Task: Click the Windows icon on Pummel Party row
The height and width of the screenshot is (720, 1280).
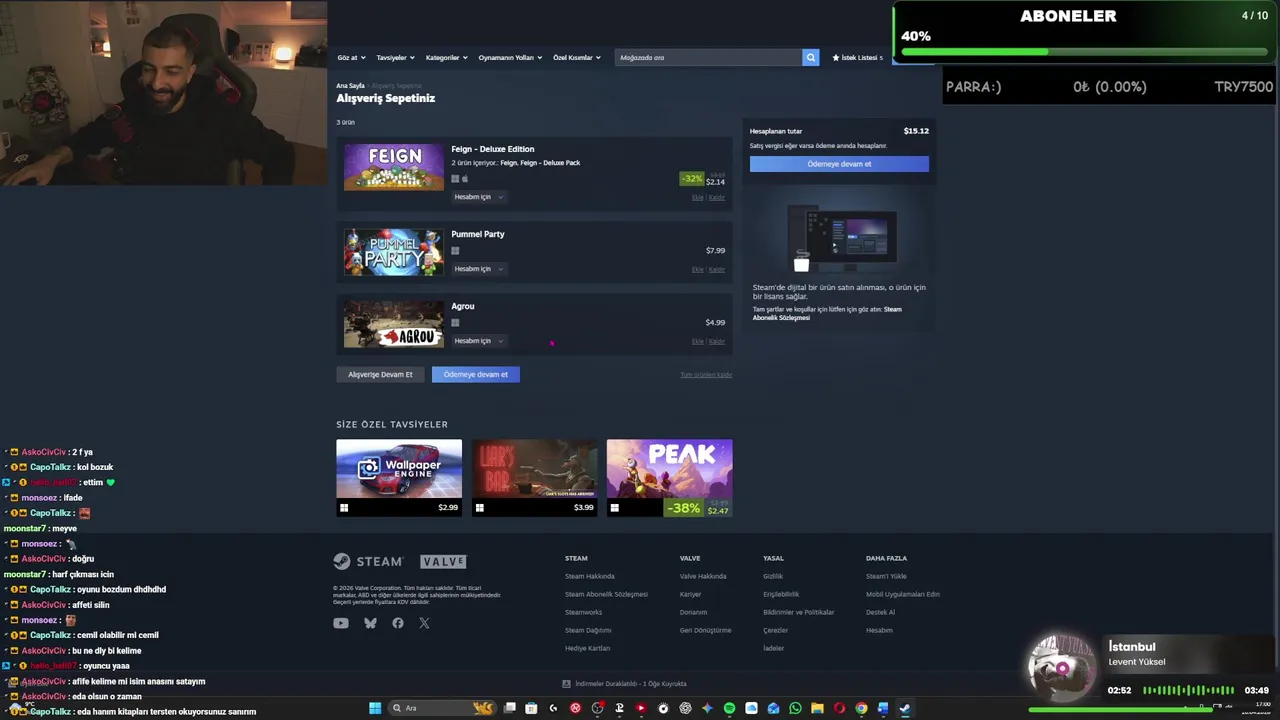Action: [455, 251]
